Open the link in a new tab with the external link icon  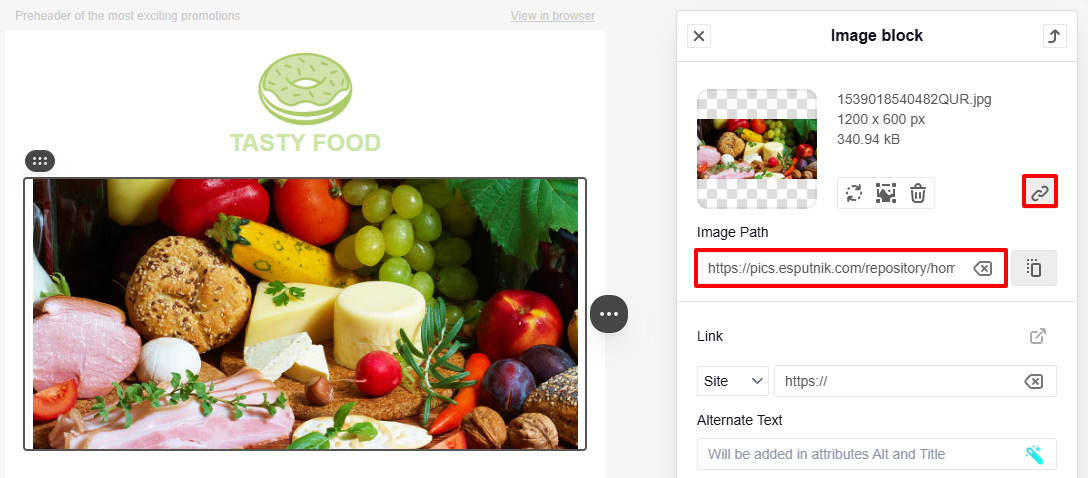point(1037,336)
